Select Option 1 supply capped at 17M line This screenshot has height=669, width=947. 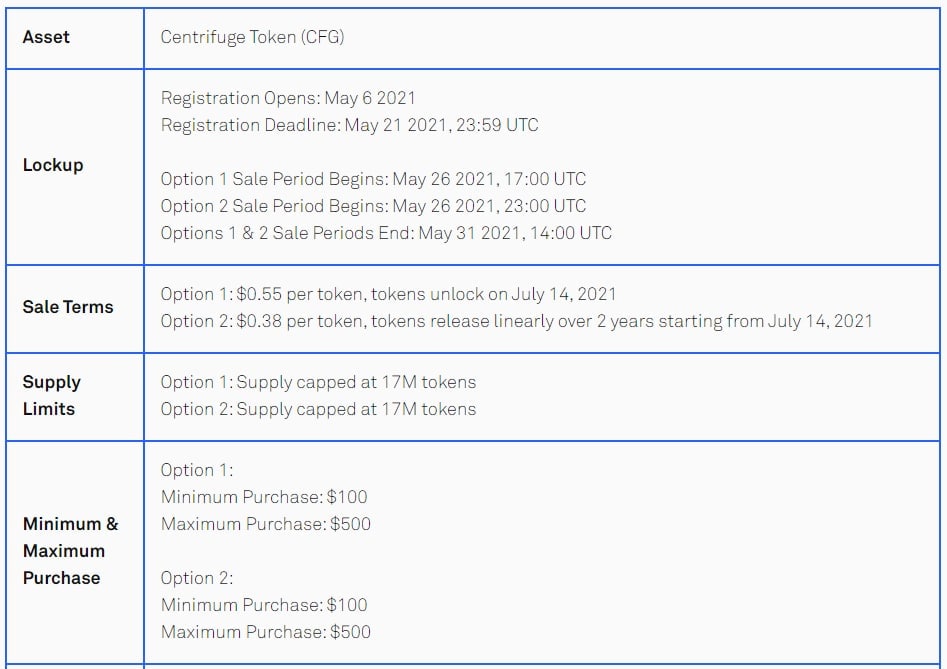pyautogui.click(x=318, y=382)
